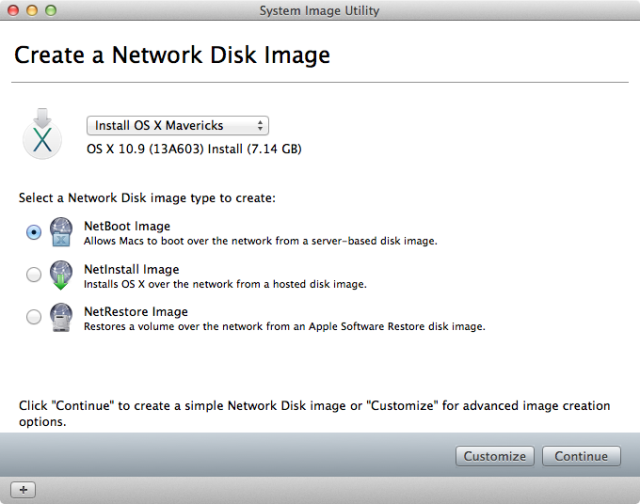The image size is (640, 504).
Task: Select the NetBoot Image radio button
Action: [x=34, y=232]
